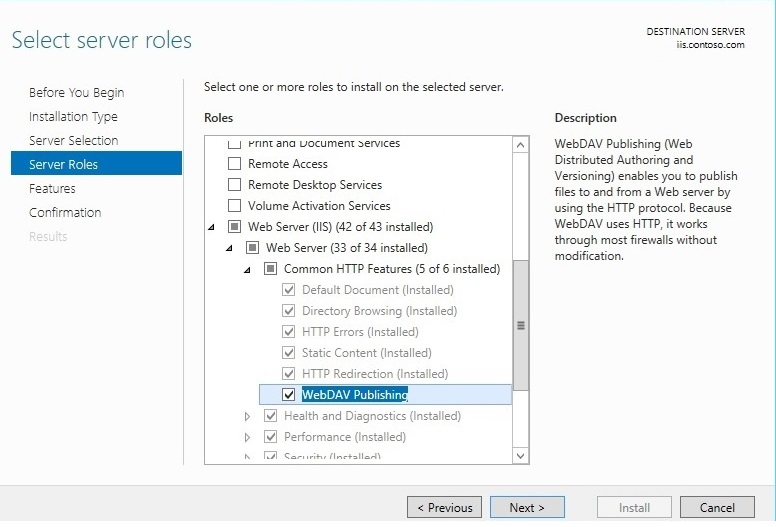Image resolution: width=776 pixels, height=527 pixels.
Task: Open the Server Selection step
Action: point(73,141)
